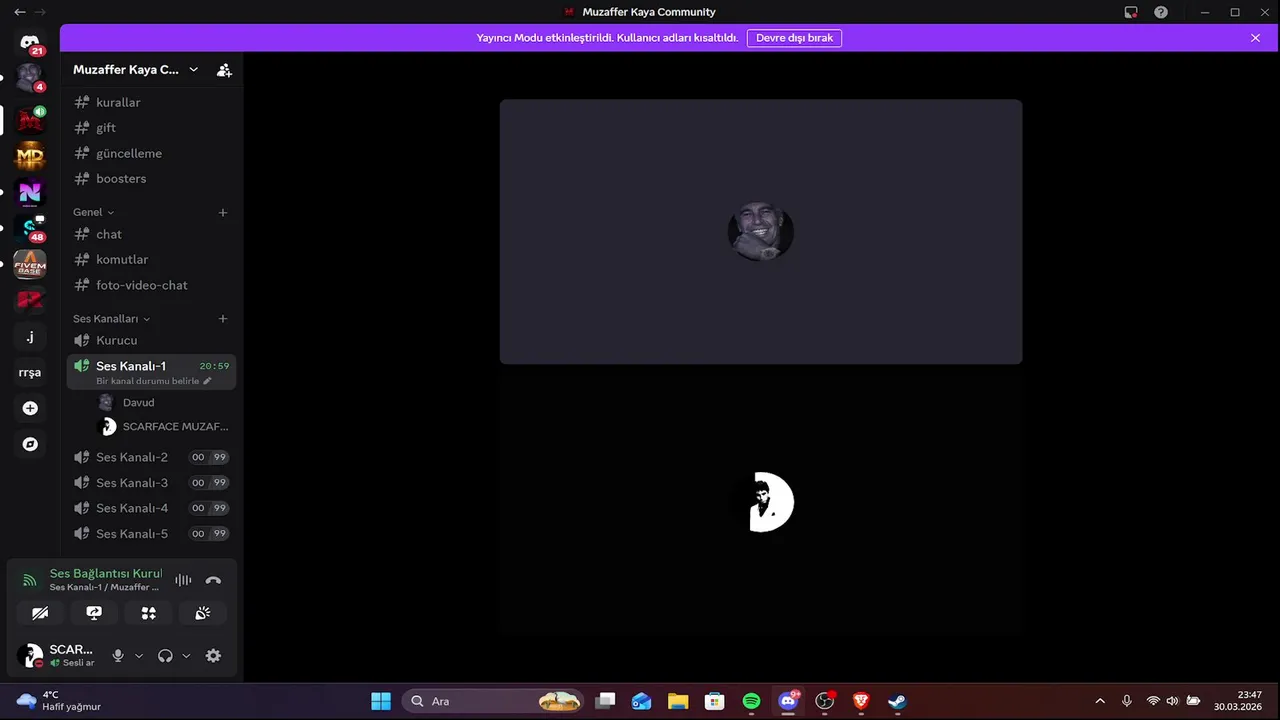Start an activity button

point(149,613)
